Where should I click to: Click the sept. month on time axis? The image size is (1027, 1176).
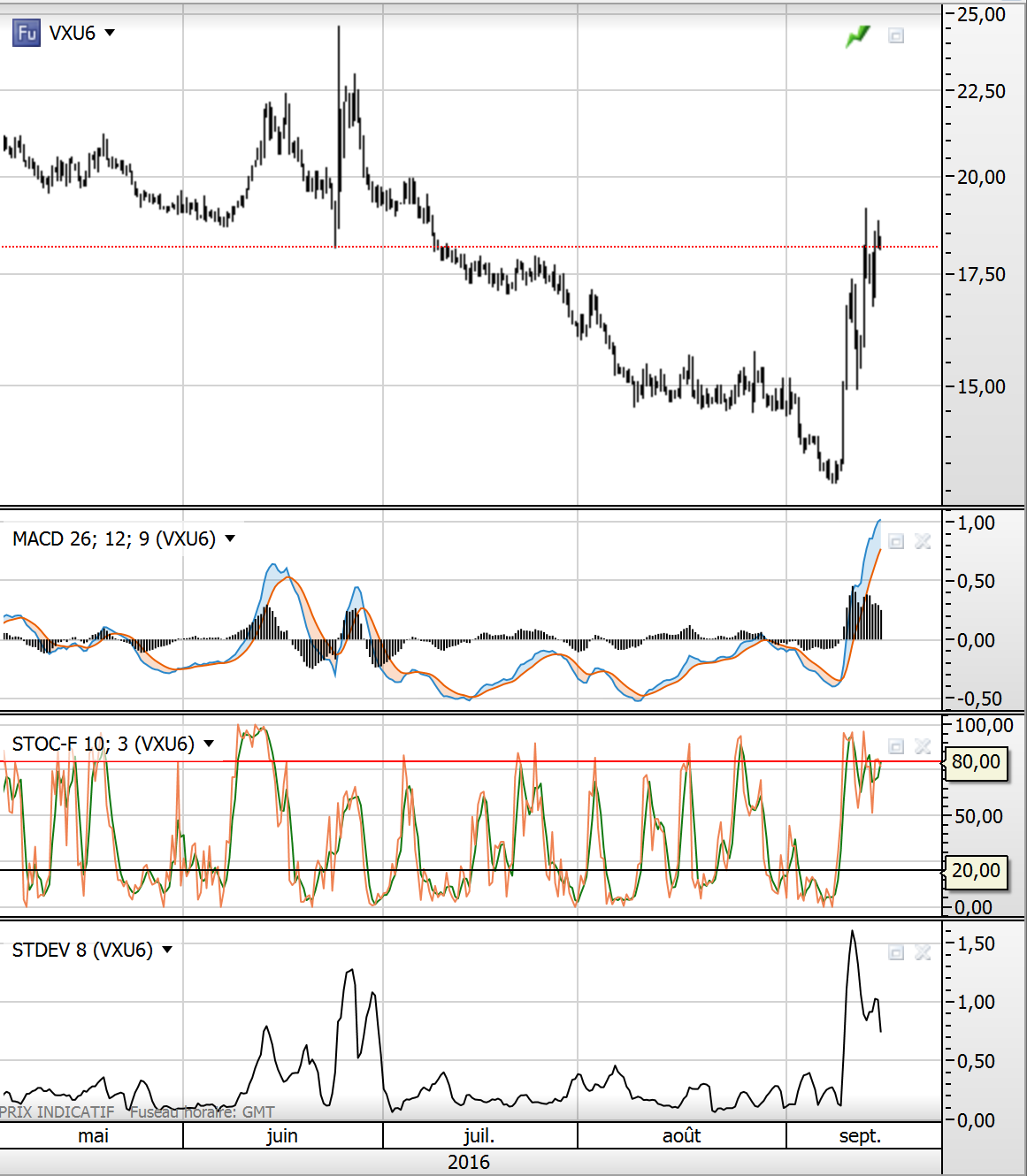click(x=860, y=1135)
